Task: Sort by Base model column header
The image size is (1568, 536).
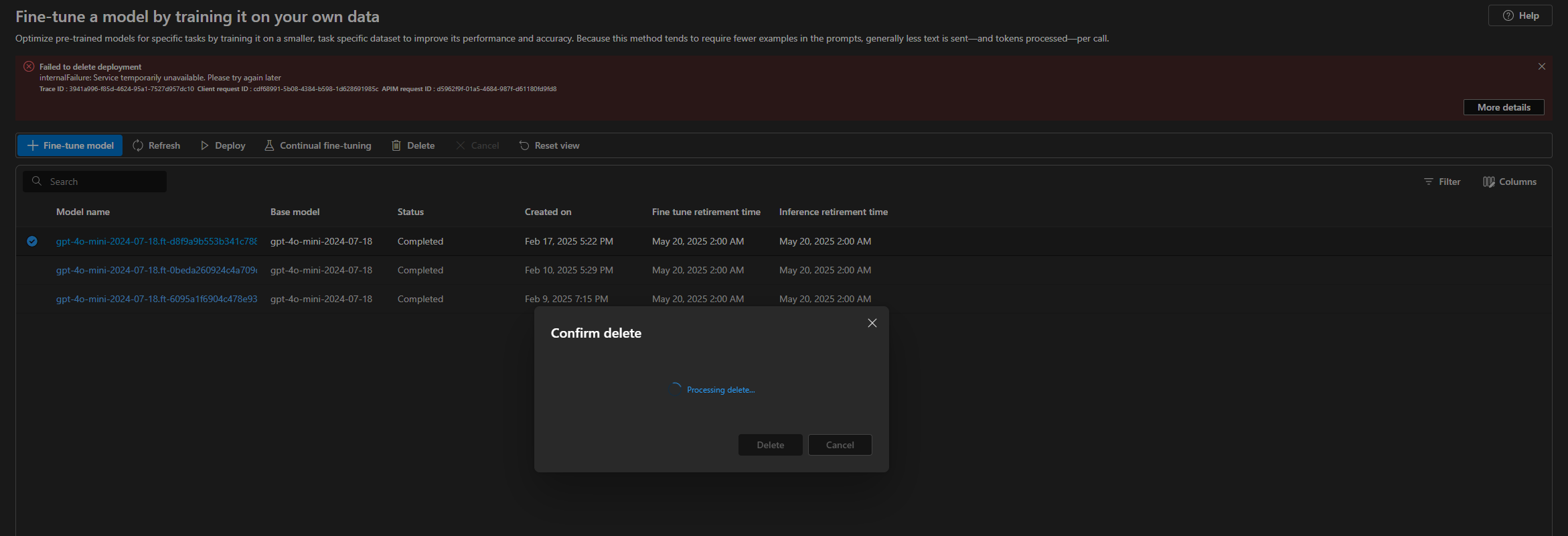Action: point(295,212)
